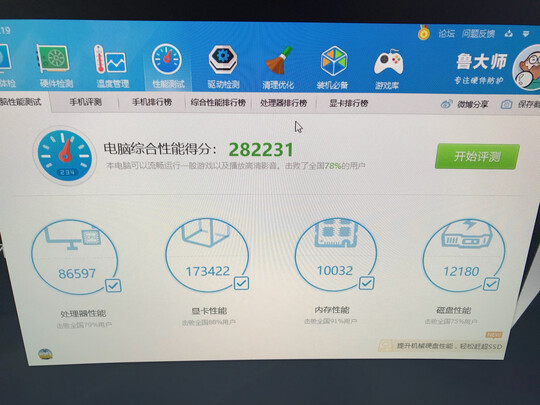This screenshot has height=405, width=540.
Task: Uncheck the 内存性能 score checkbox
Action: coord(366,283)
